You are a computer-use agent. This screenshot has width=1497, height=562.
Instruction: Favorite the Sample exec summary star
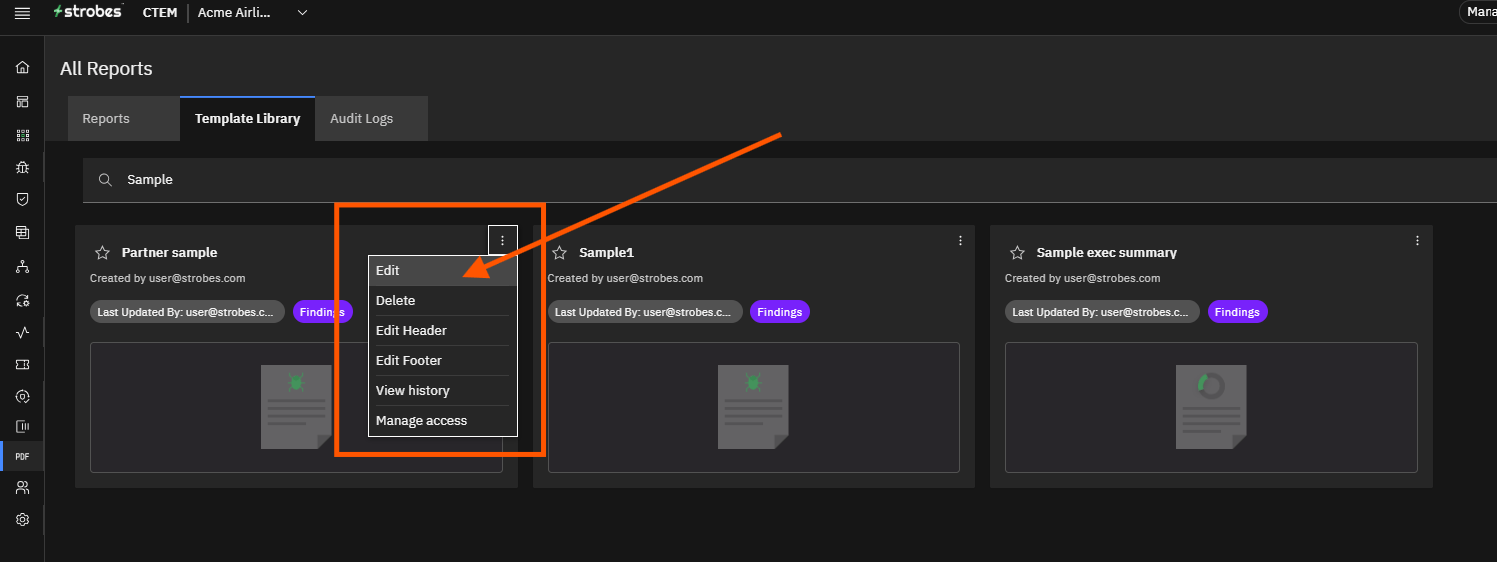click(x=1017, y=253)
